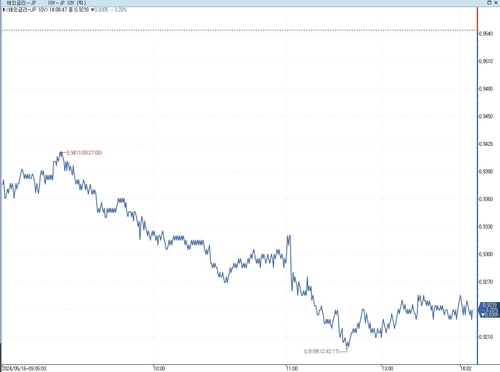Viewport: 500px width, 372px height.
Task: Click the high point label 0.9411
Action: pos(84,153)
